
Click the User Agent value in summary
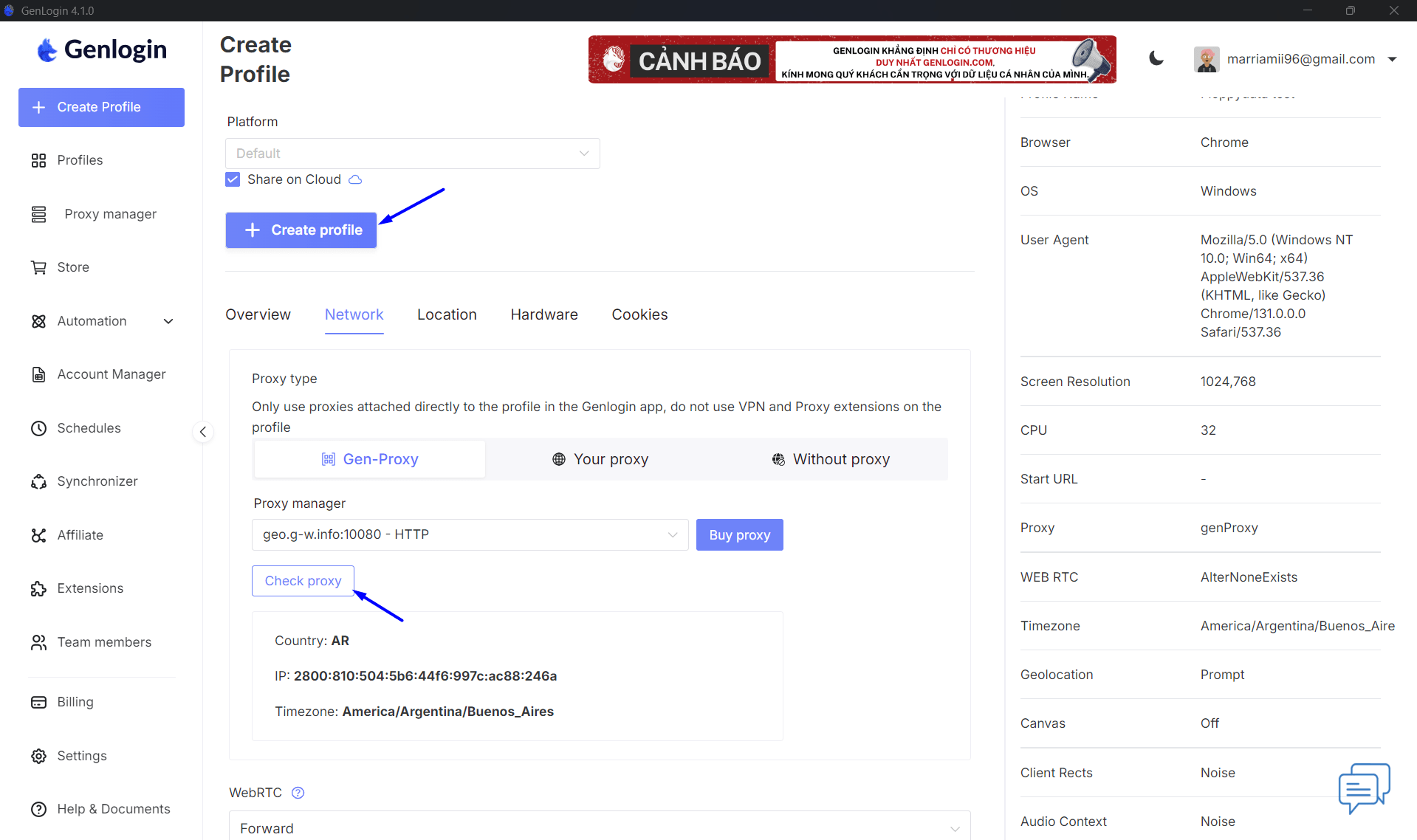point(1277,286)
